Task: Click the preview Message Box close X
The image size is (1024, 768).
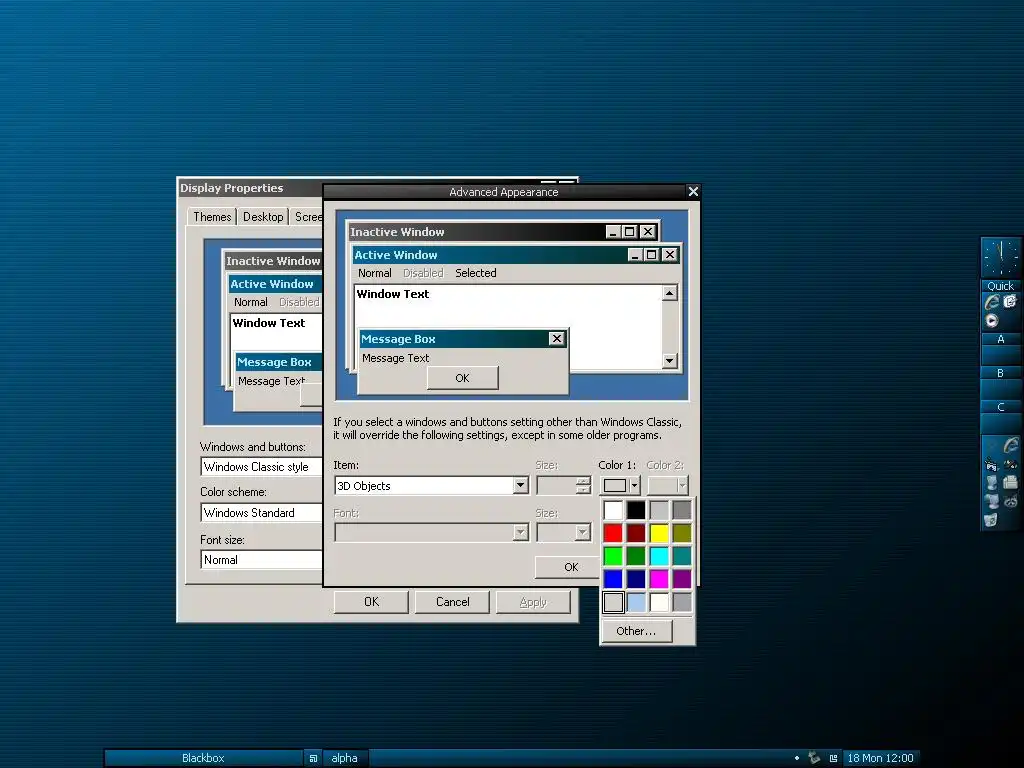Action: [556, 338]
